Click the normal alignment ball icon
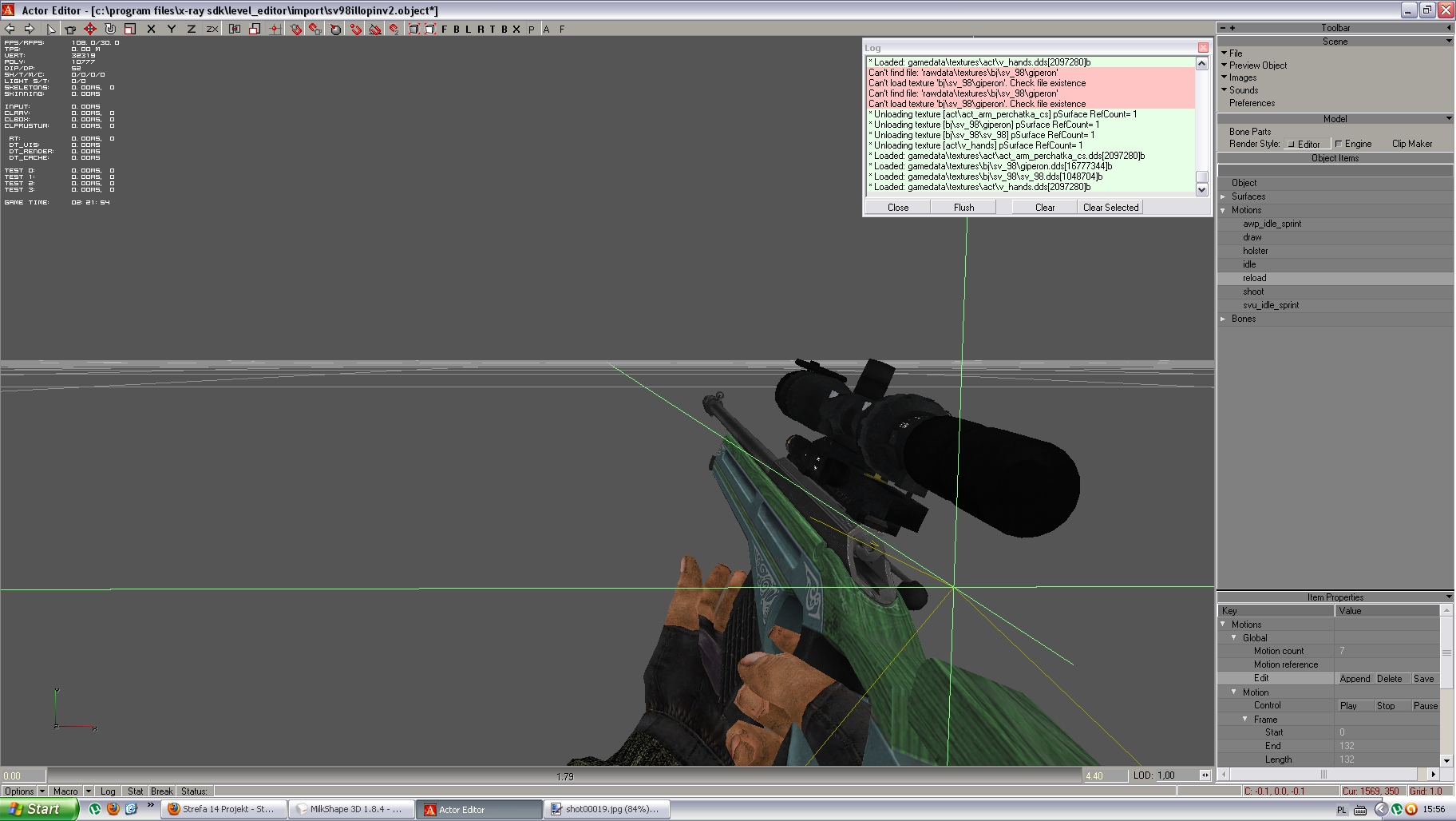1456x821 pixels. coord(336,29)
